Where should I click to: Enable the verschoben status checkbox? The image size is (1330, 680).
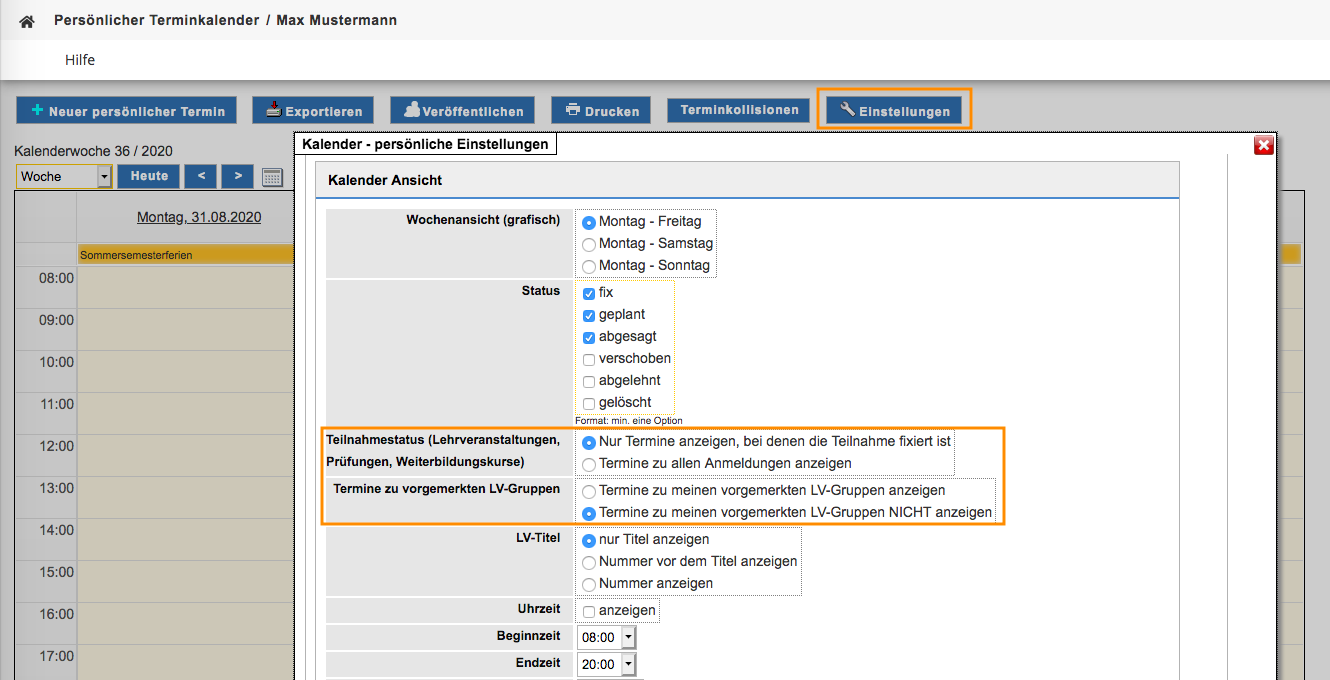click(x=589, y=359)
